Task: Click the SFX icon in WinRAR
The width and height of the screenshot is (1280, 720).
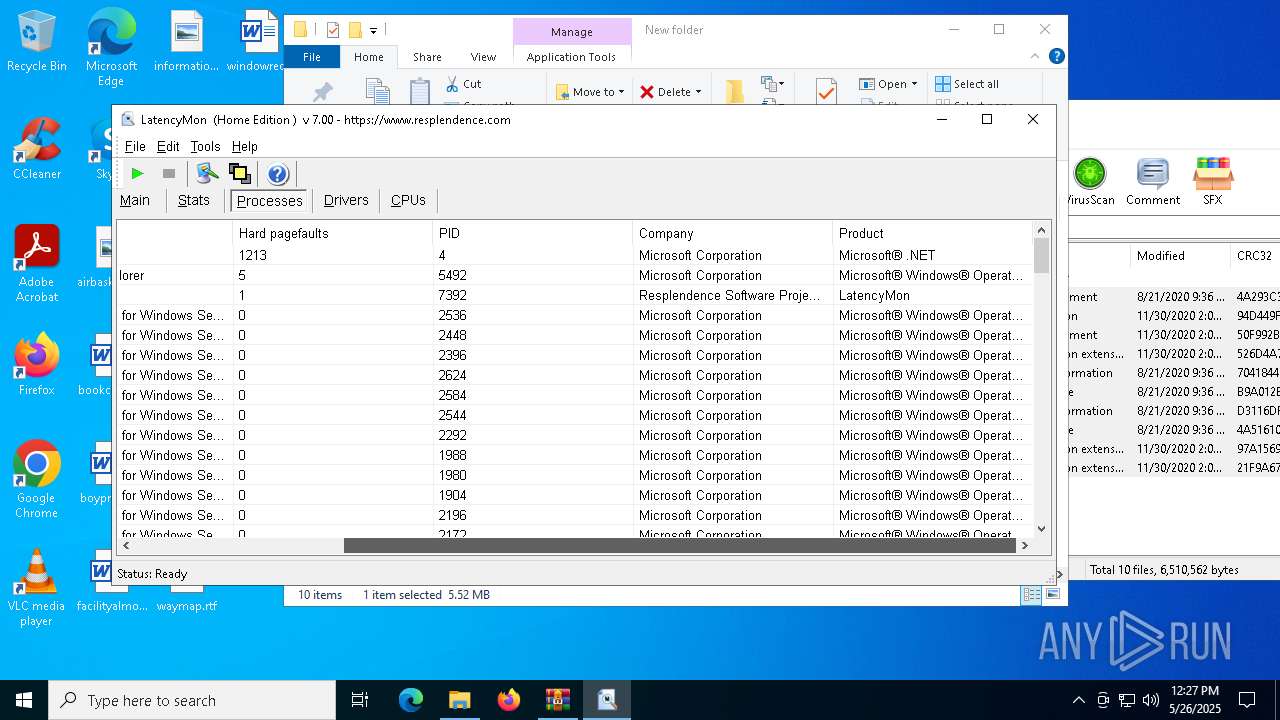Action: point(1212,182)
